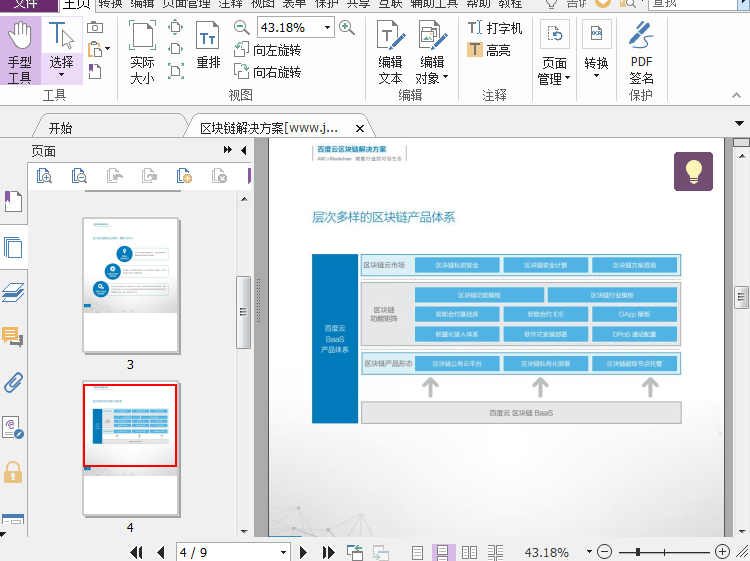Click the delete page icon in the panel
This screenshot has height=561, width=750.
pyautogui.click(x=219, y=176)
